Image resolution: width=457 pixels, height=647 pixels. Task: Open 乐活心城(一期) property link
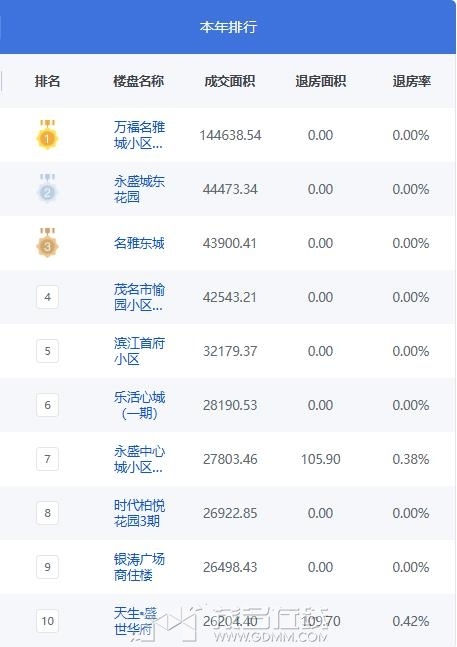[139, 405]
